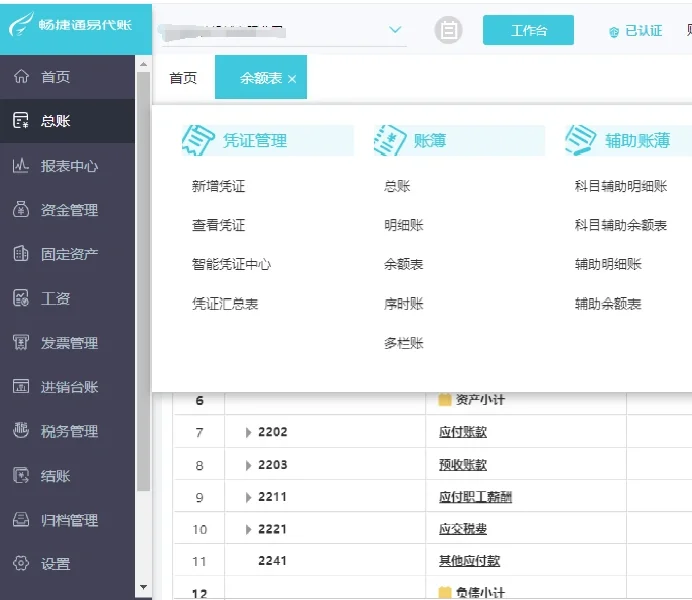Click the 设置 gear icon
This screenshot has width=692, height=600.
coord(21,563)
